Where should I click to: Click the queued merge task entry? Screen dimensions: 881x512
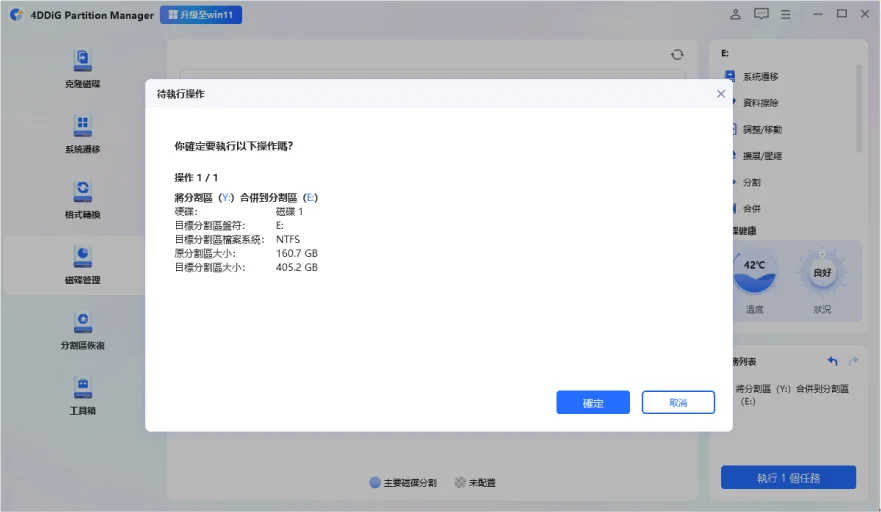[792, 395]
